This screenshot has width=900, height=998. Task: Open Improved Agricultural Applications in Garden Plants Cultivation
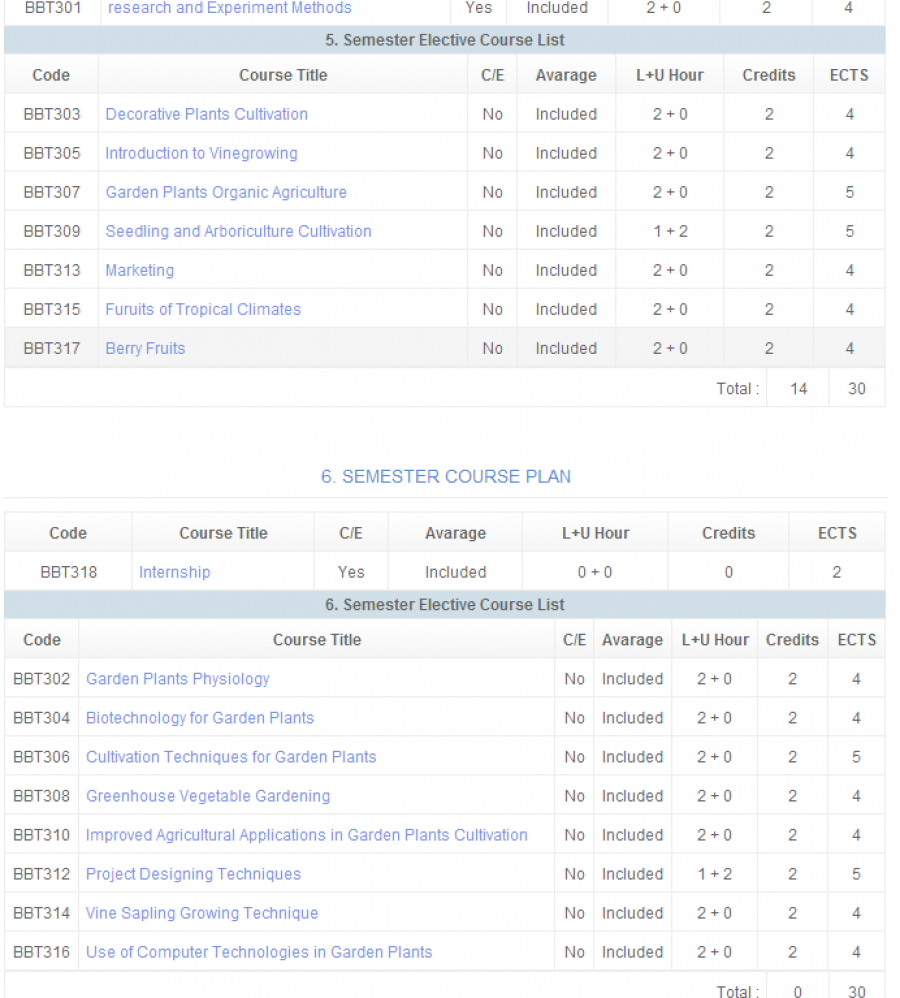pyautogui.click(x=306, y=835)
